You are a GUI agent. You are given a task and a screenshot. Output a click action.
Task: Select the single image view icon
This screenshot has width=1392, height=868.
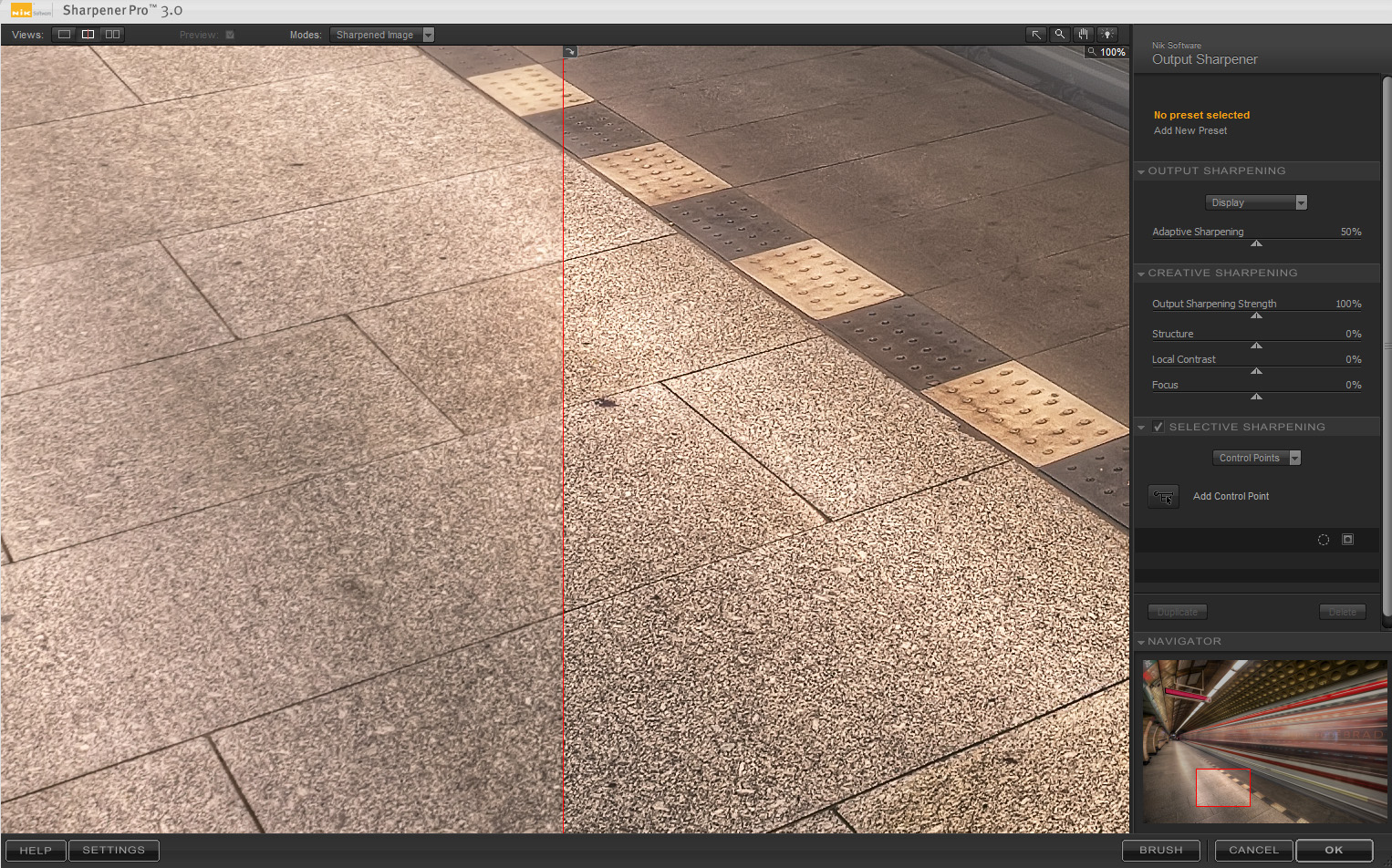64,35
